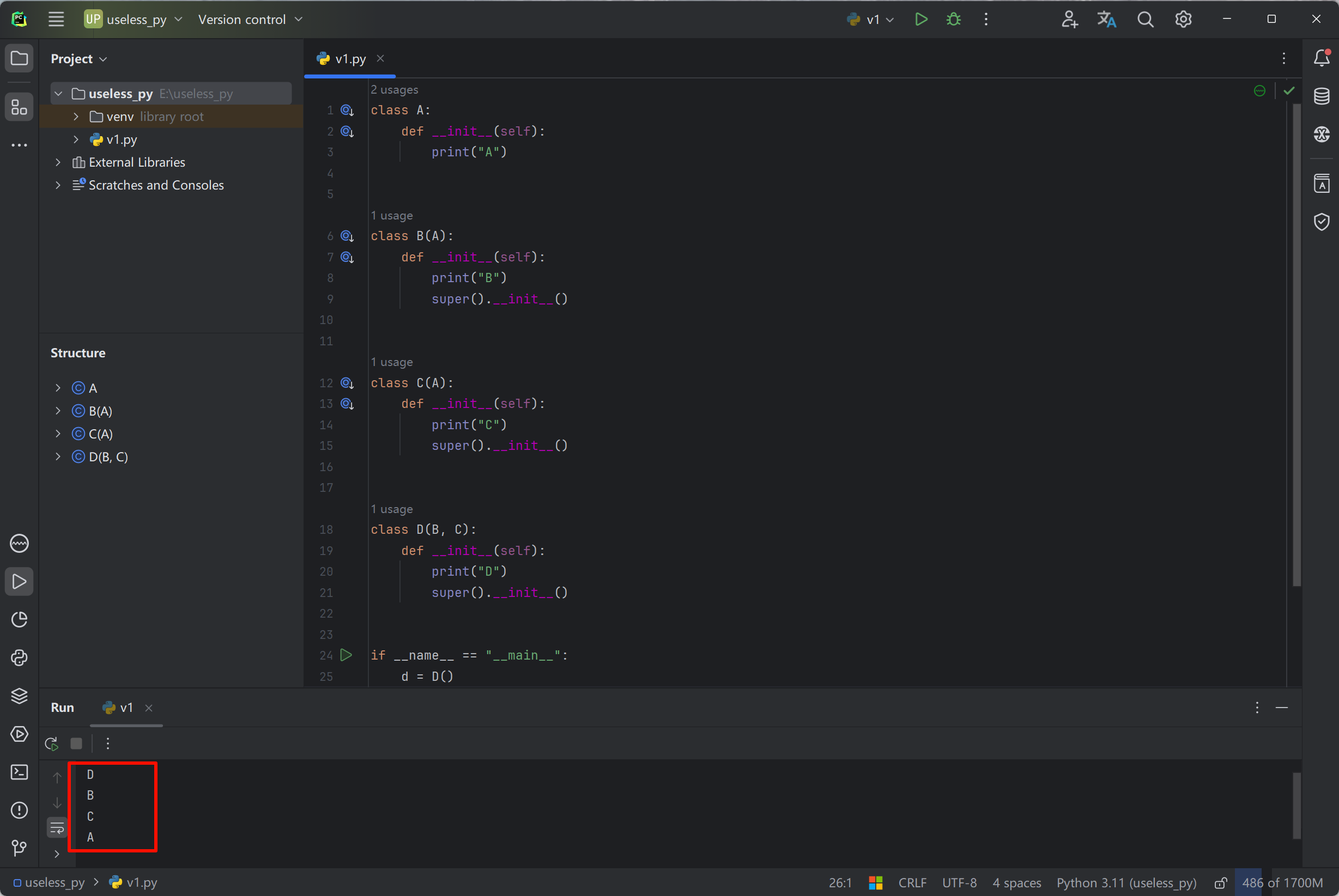Start debugging with the bug icon
This screenshot has height=896, width=1339.
[953, 20]
